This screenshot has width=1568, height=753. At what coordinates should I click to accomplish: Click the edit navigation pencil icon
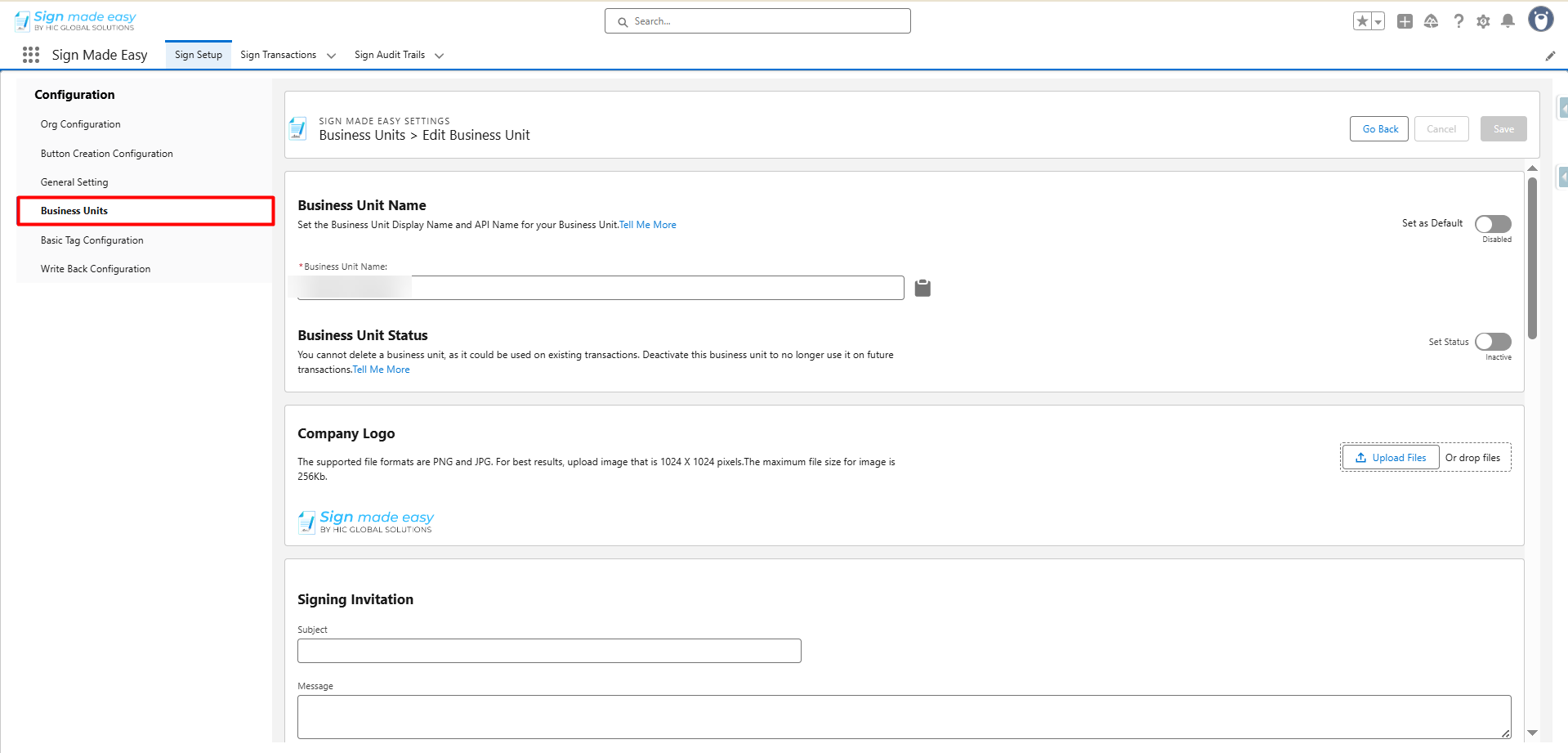1550,56
